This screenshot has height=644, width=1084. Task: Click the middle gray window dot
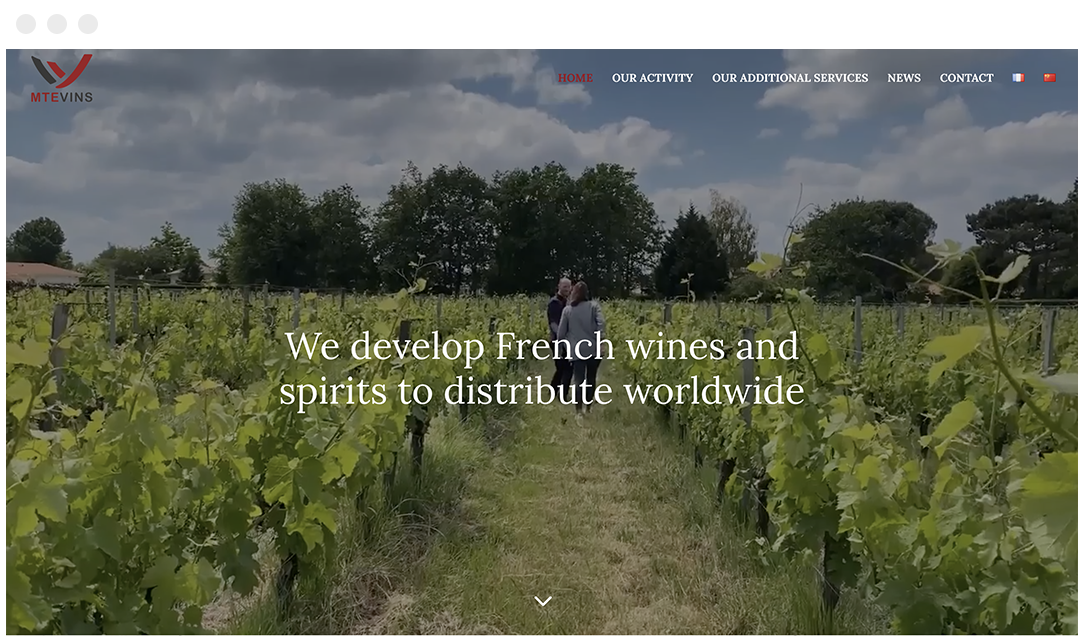click(x=57, y=23)
